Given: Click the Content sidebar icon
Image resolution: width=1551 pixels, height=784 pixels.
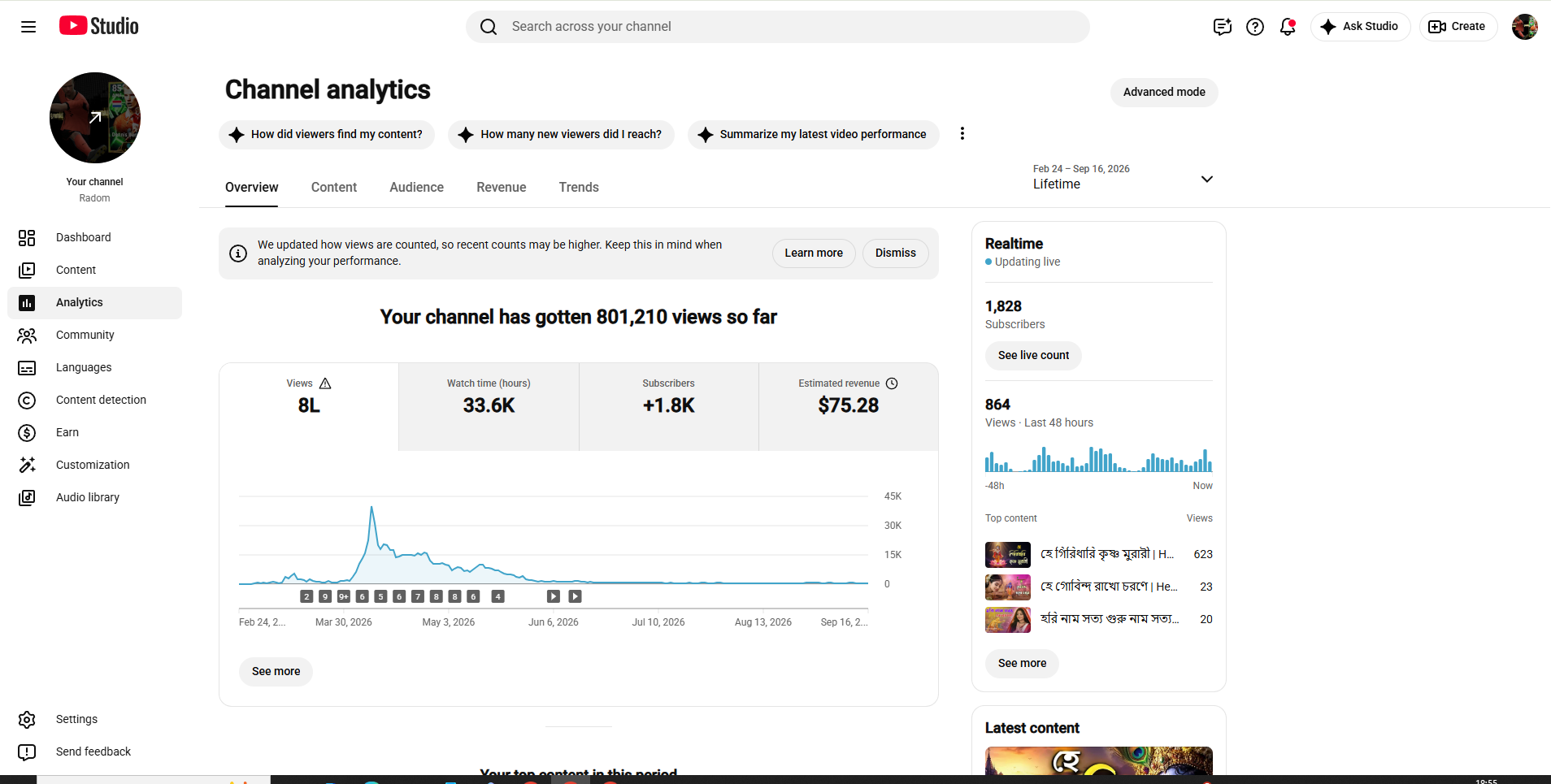Looking at the screenshot, I should [27, 270].
